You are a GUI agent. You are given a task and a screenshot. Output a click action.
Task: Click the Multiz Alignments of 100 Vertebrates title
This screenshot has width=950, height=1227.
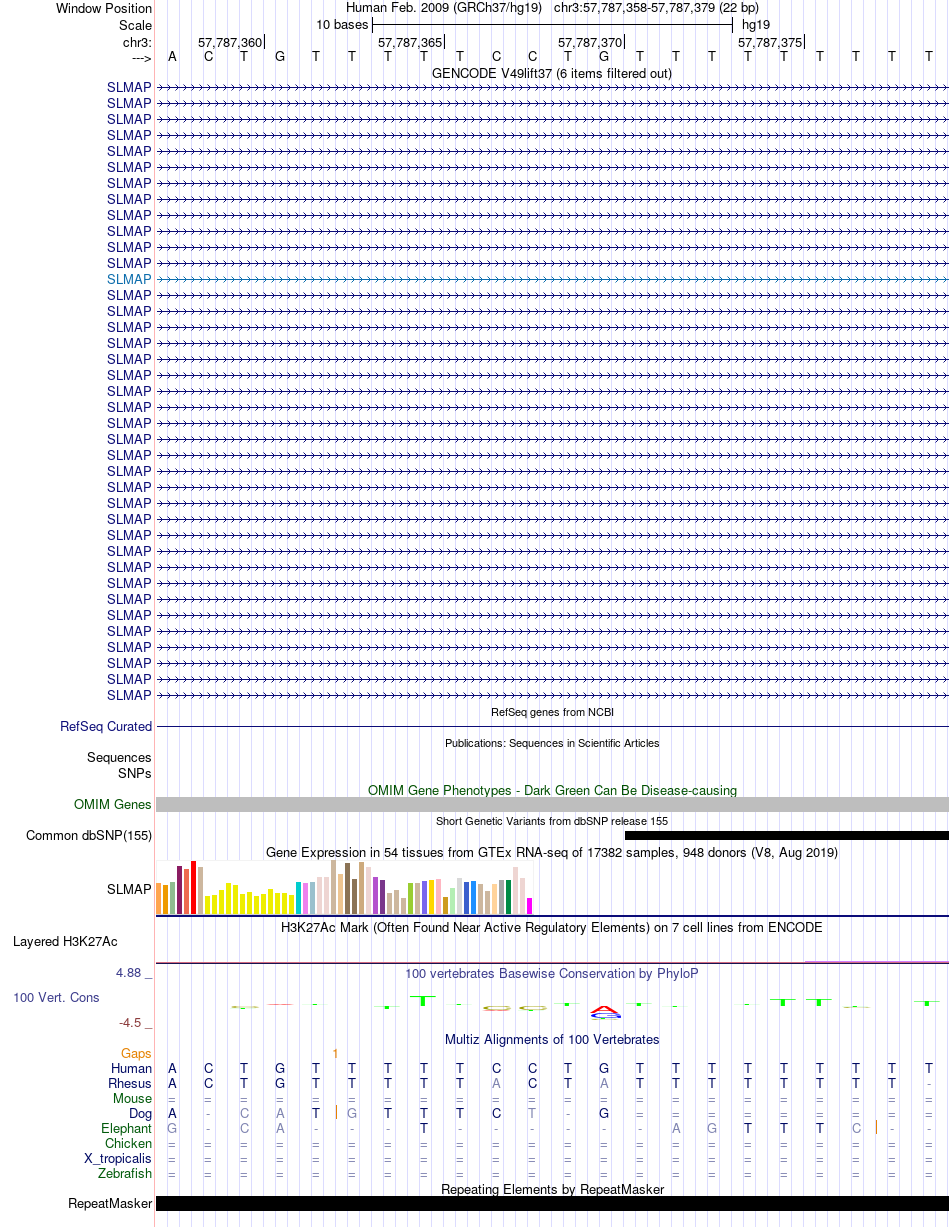[x=552, y=1039]
